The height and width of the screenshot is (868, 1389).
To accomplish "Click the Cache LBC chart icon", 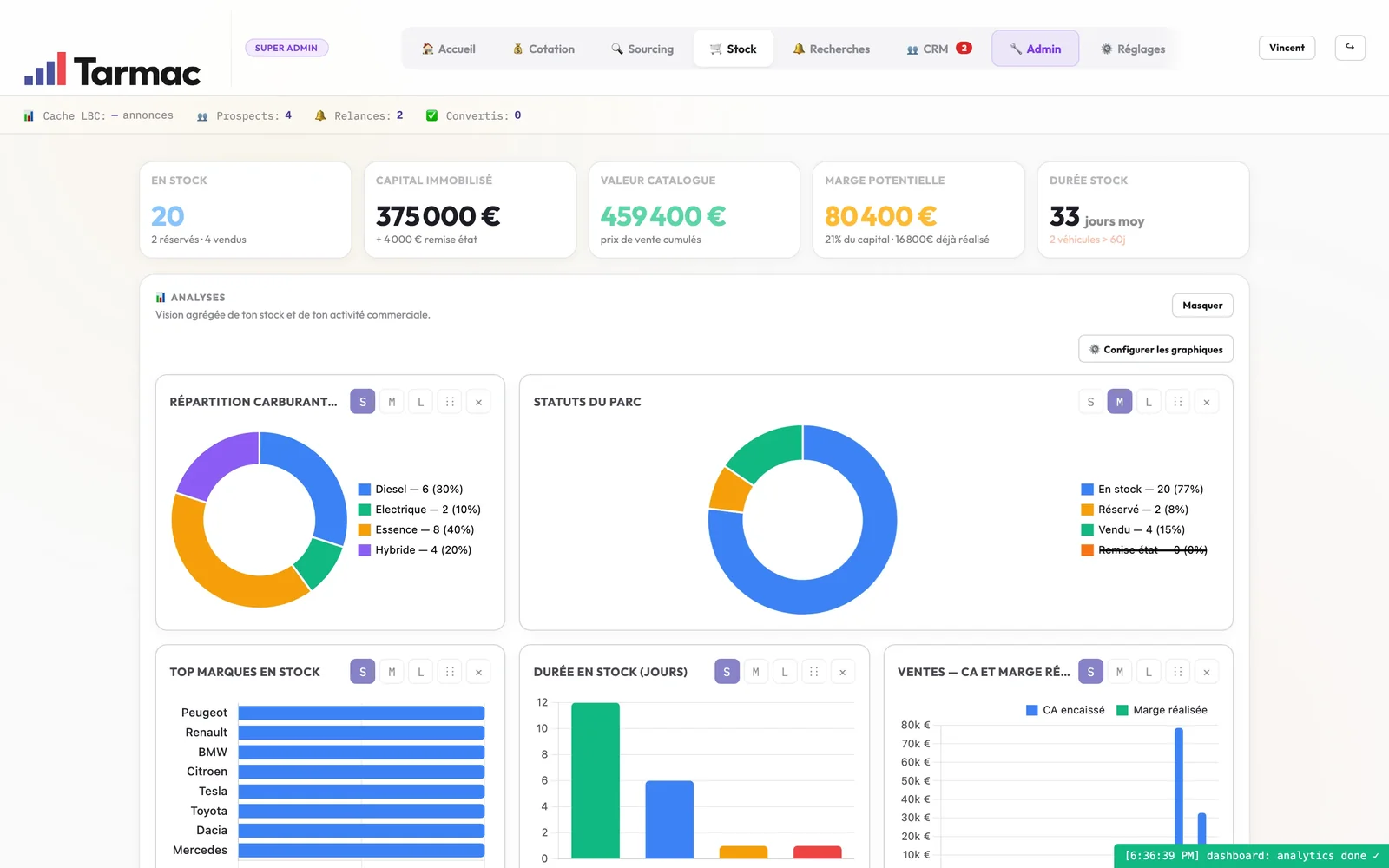I will point(29,115).
